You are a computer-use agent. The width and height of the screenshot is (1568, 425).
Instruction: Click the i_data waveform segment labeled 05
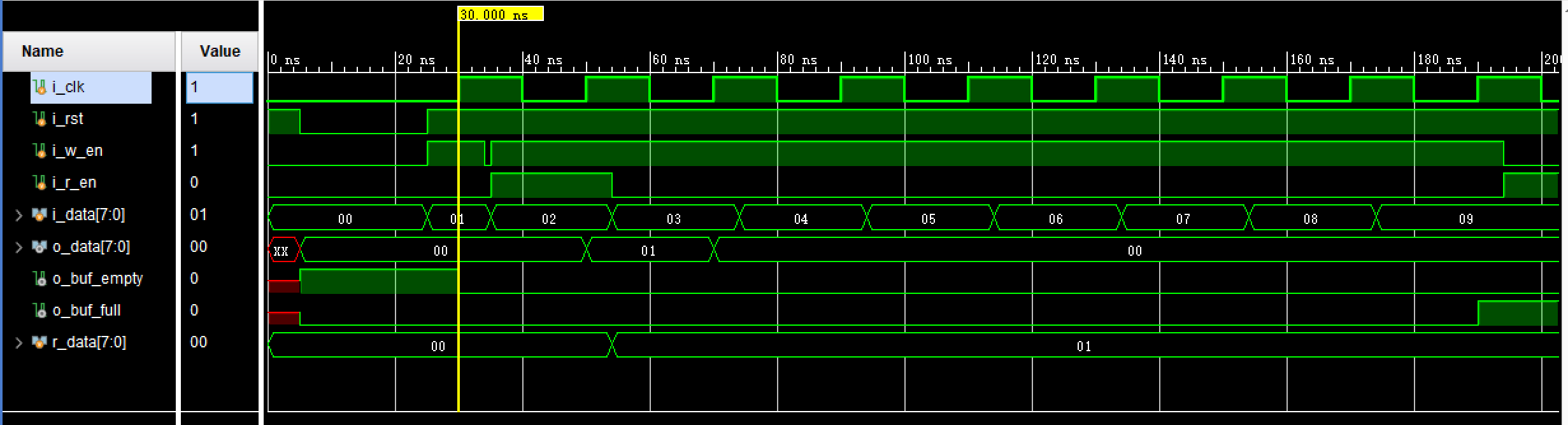pyautogui.click(x=929, y=218)
